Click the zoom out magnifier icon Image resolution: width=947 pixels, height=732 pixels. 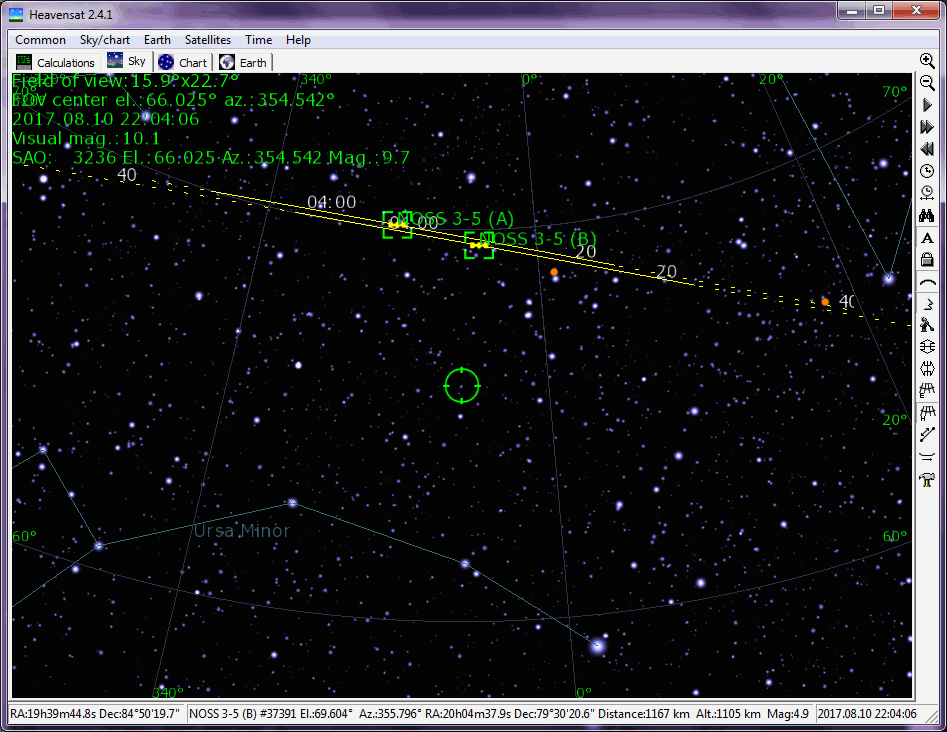point(927,83)
